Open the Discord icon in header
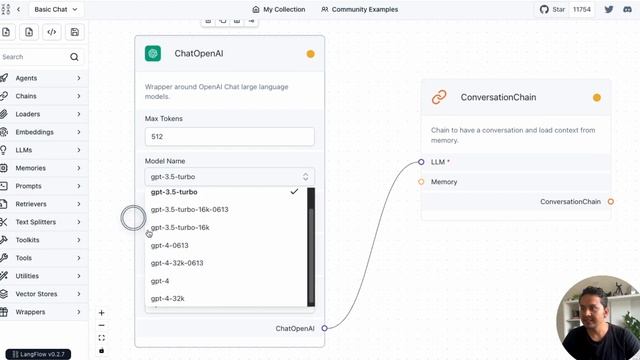Image resolution: width=640 pixels, height=360 pixels. [628, 9]
